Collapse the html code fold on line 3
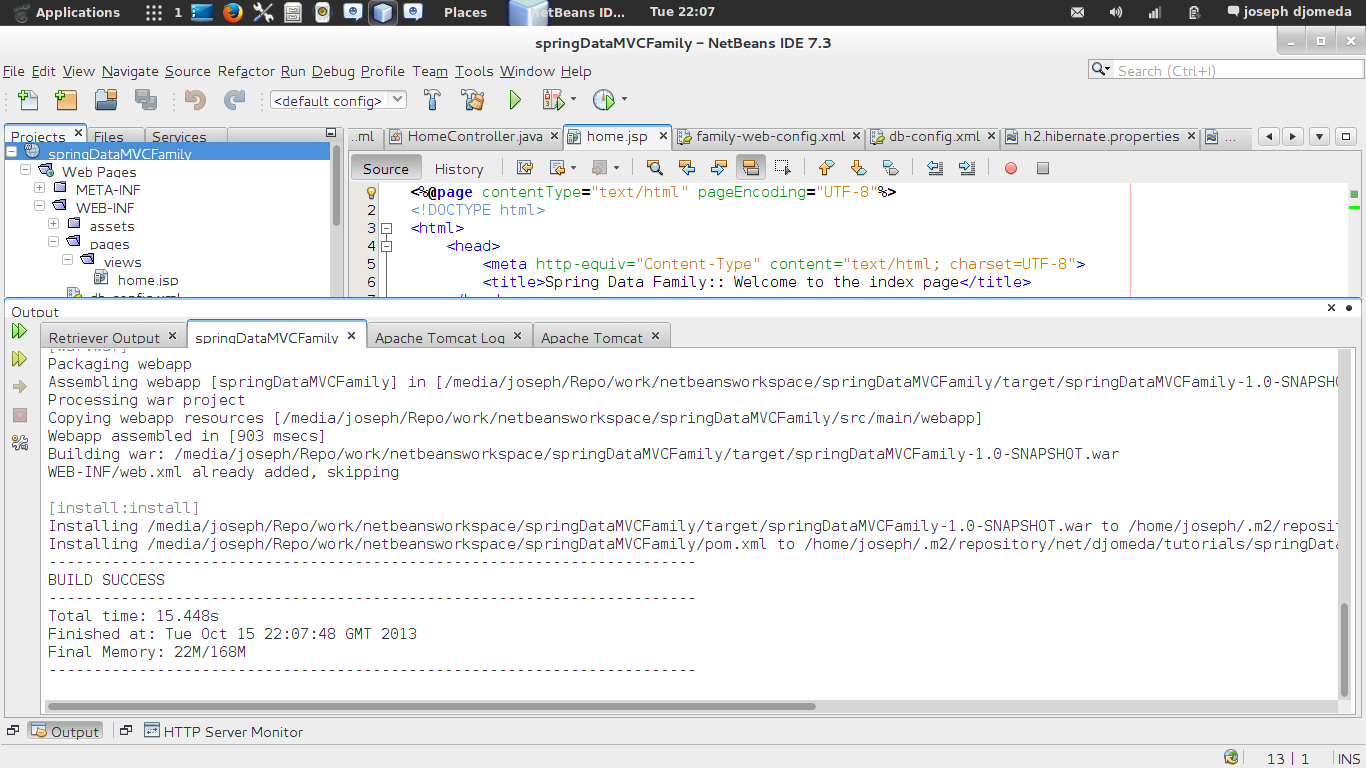 tap(387, 228)
